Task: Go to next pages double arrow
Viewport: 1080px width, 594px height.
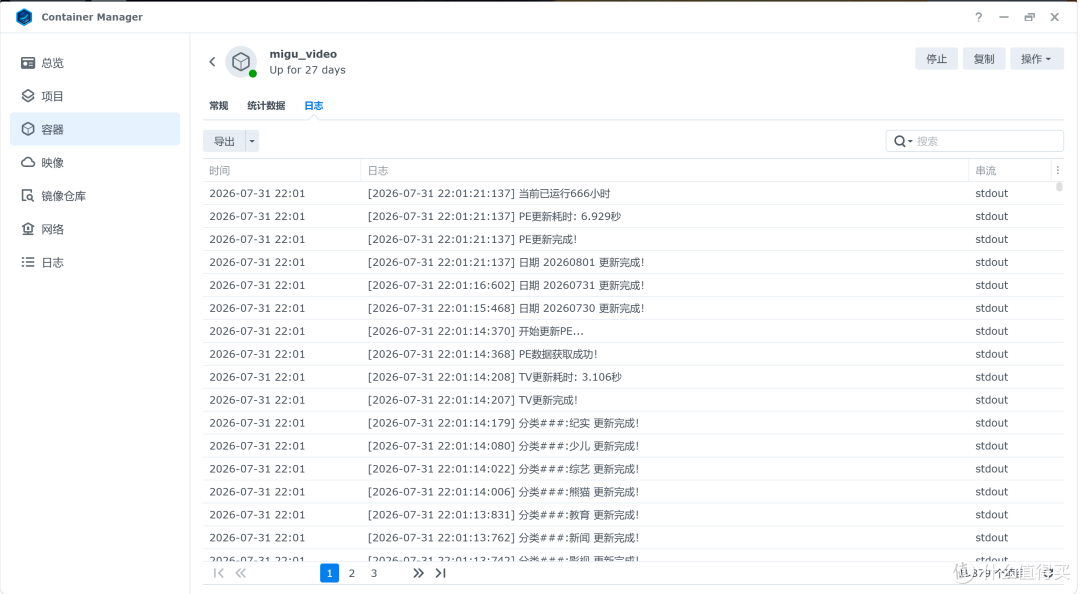Action: click(x=418, y=573)
